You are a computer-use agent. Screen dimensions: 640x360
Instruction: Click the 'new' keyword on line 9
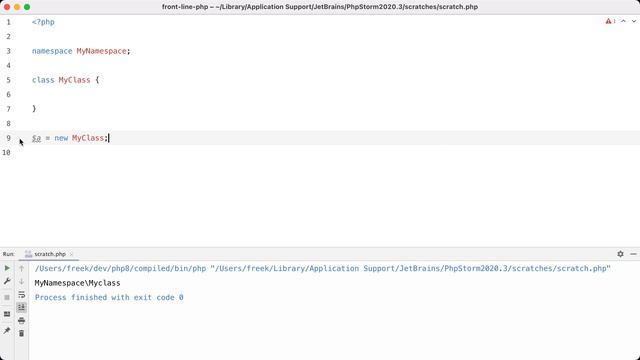tap(61, 138)
